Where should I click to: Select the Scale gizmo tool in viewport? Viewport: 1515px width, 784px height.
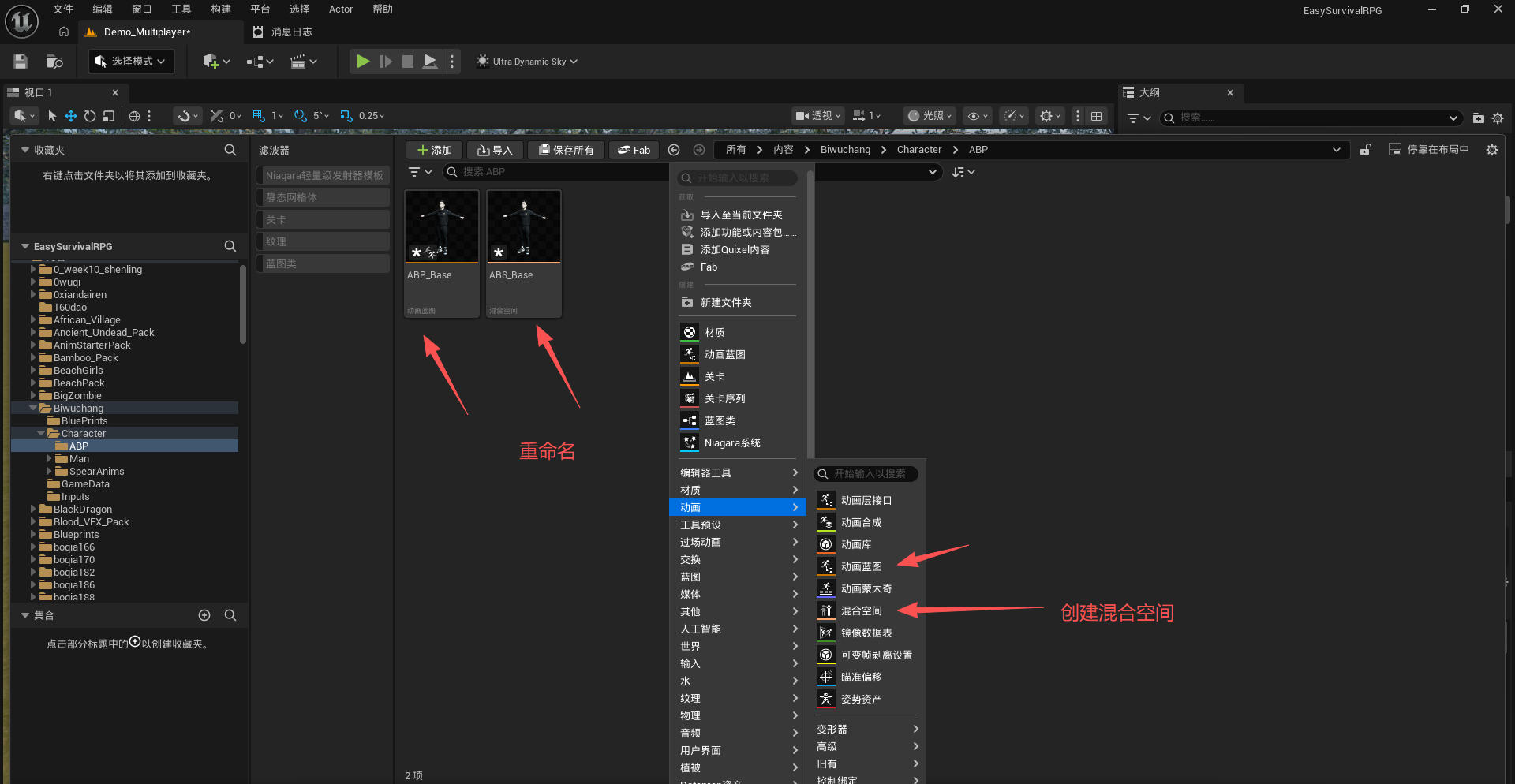click(109, 116)
